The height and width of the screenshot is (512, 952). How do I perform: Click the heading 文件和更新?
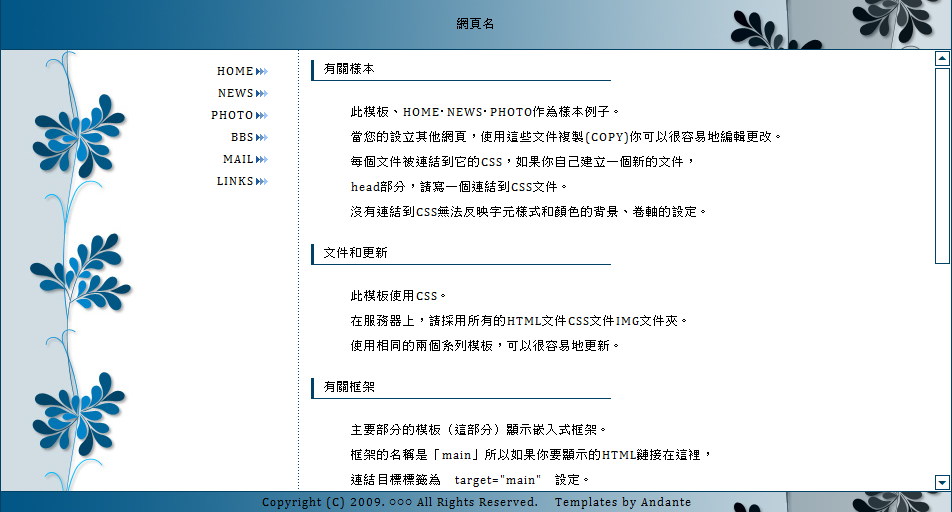pyautogui.click(x=355, y=253)
